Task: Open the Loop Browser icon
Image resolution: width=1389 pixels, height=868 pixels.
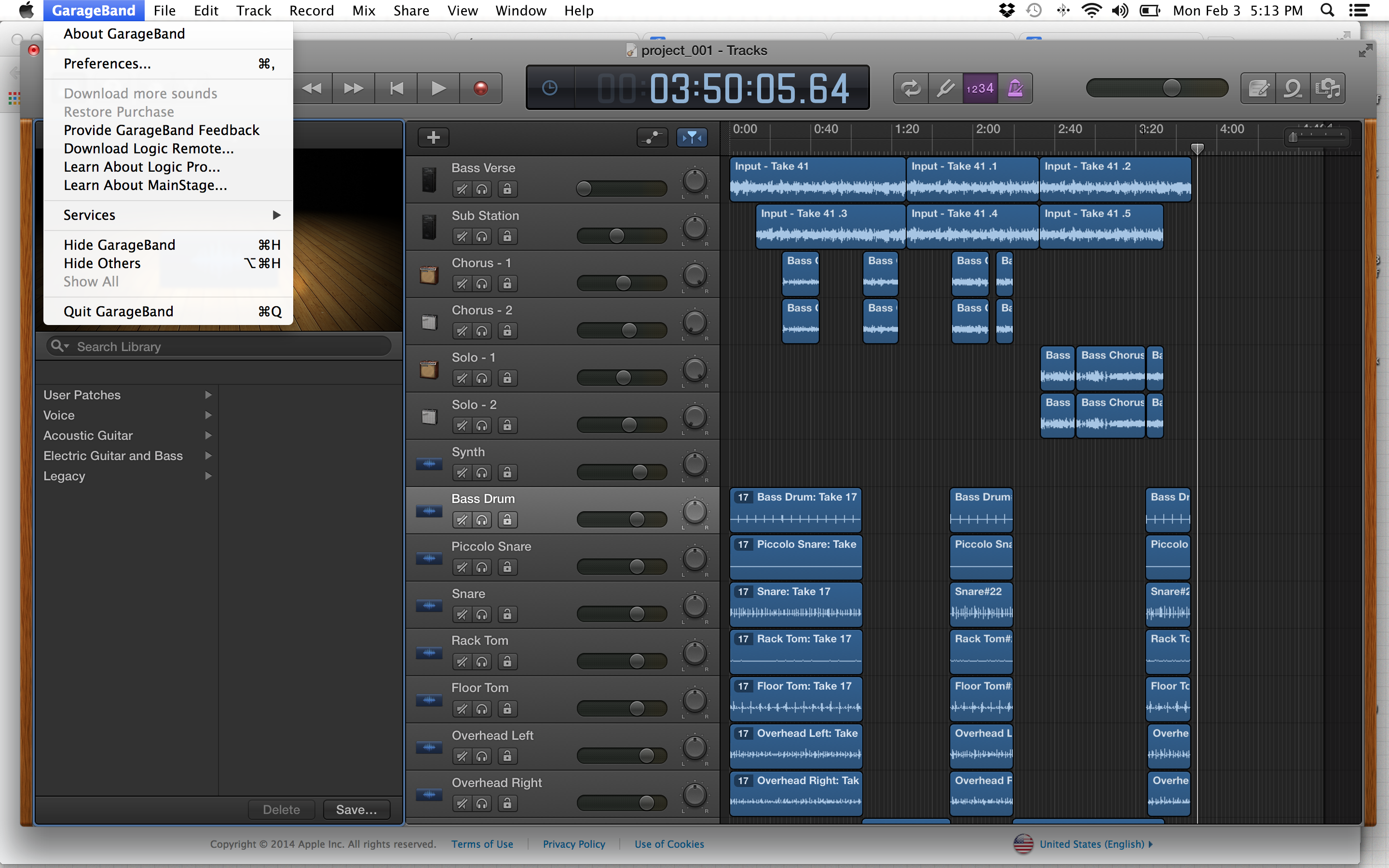Action: (1293, 88)
